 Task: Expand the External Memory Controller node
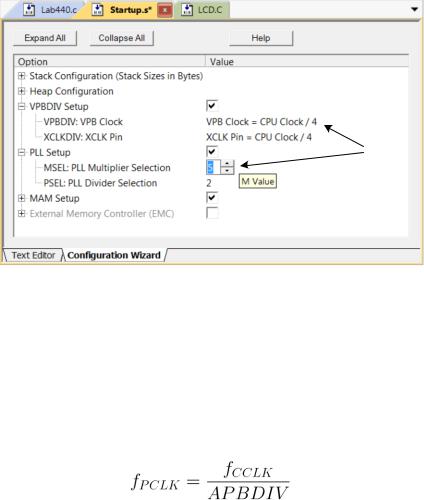(x=22, y=213)
